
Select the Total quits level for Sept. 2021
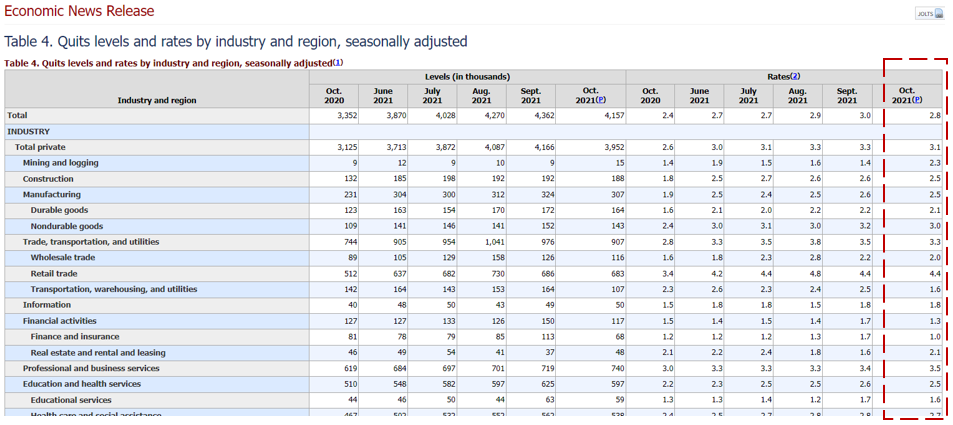tap(538, 115)
